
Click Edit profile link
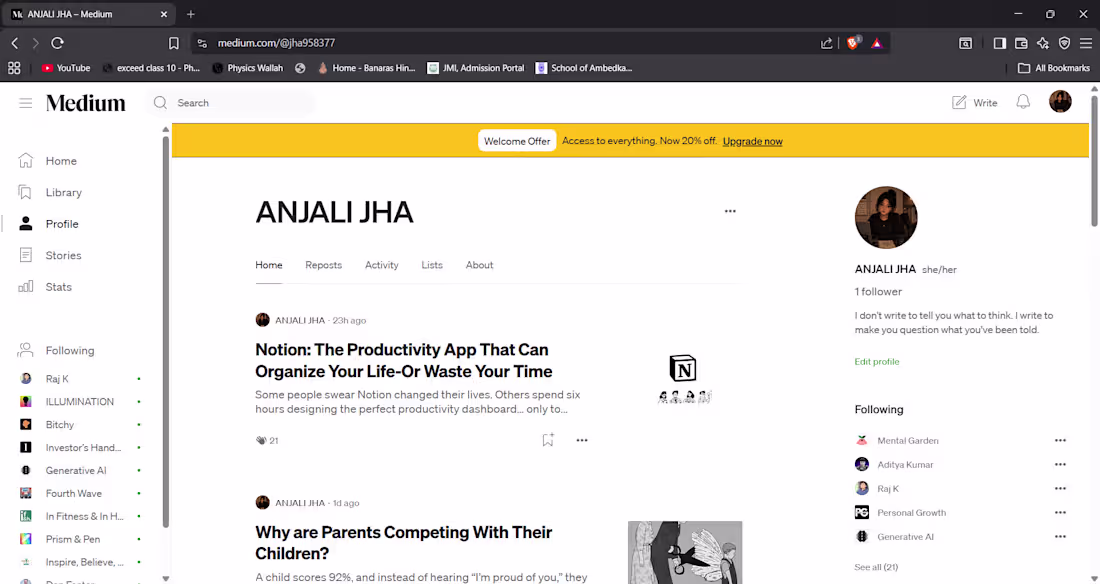pyautogui.click(x=876, y=361)
